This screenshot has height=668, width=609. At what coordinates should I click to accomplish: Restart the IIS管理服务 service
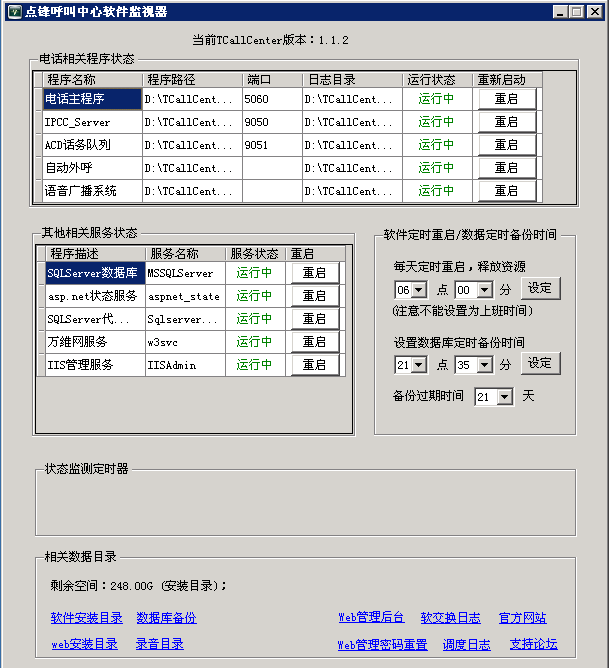315,365
